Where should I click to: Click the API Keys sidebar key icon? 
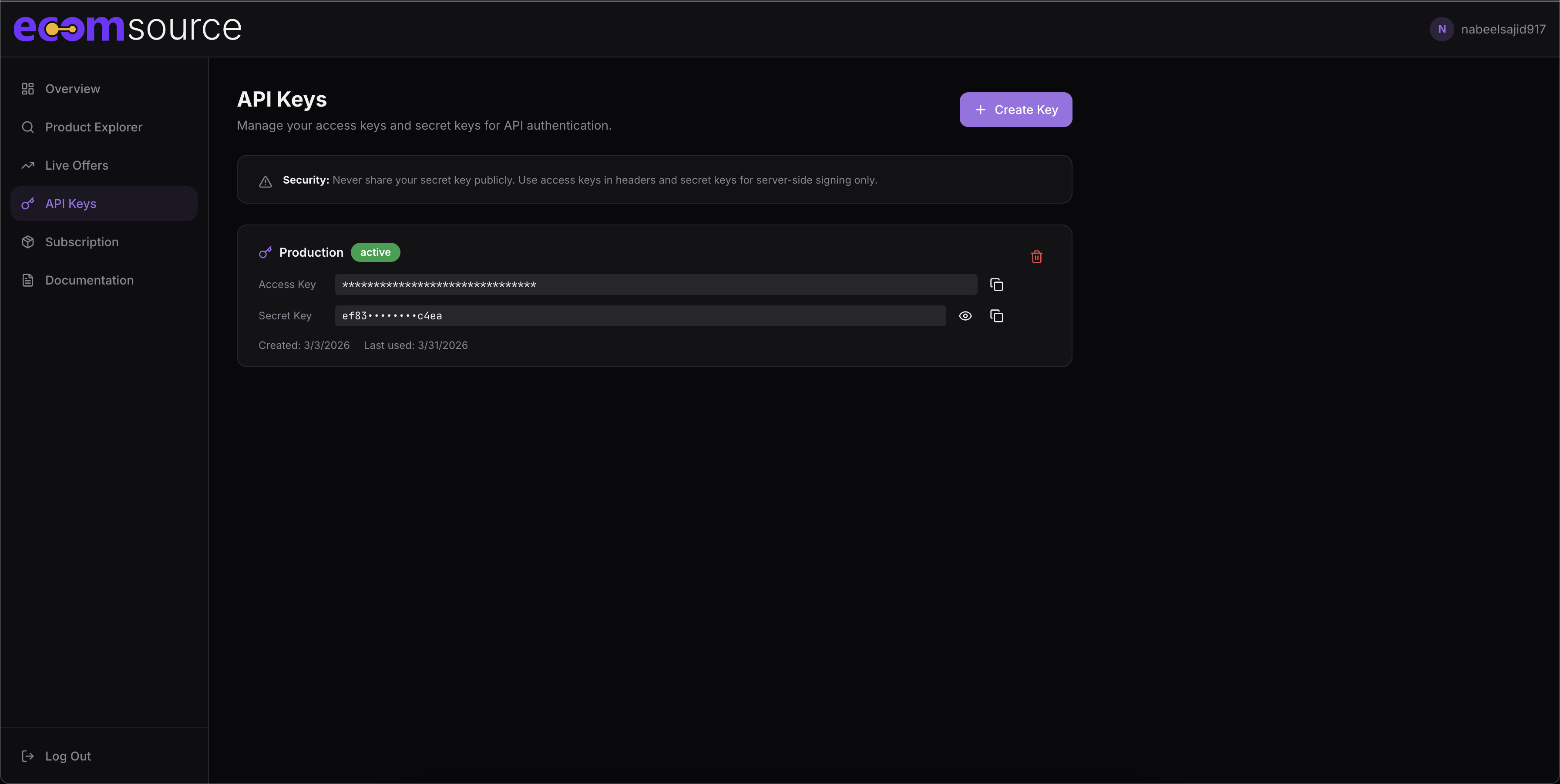click(x=28, y=204)
